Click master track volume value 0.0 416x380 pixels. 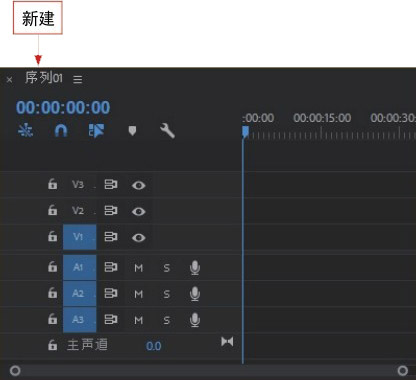coord(154,346)
